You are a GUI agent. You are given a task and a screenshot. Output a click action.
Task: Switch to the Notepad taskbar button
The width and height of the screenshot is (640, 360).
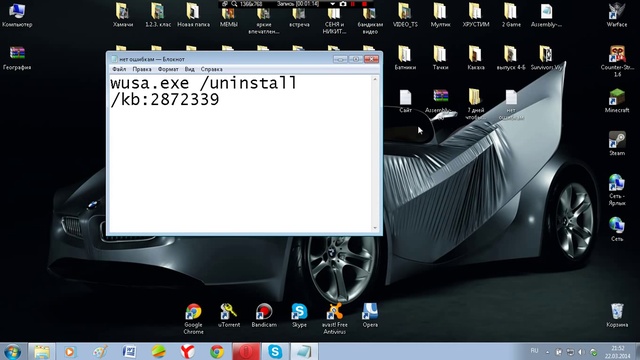[304, 351]
